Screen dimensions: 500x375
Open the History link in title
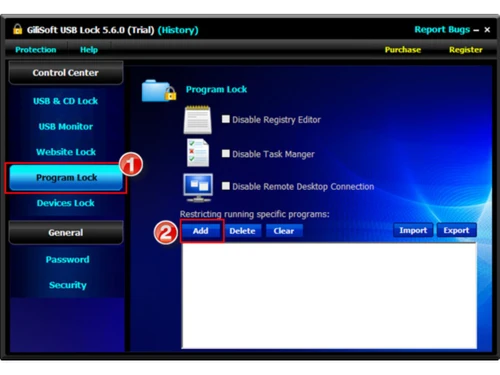(178, 30)
